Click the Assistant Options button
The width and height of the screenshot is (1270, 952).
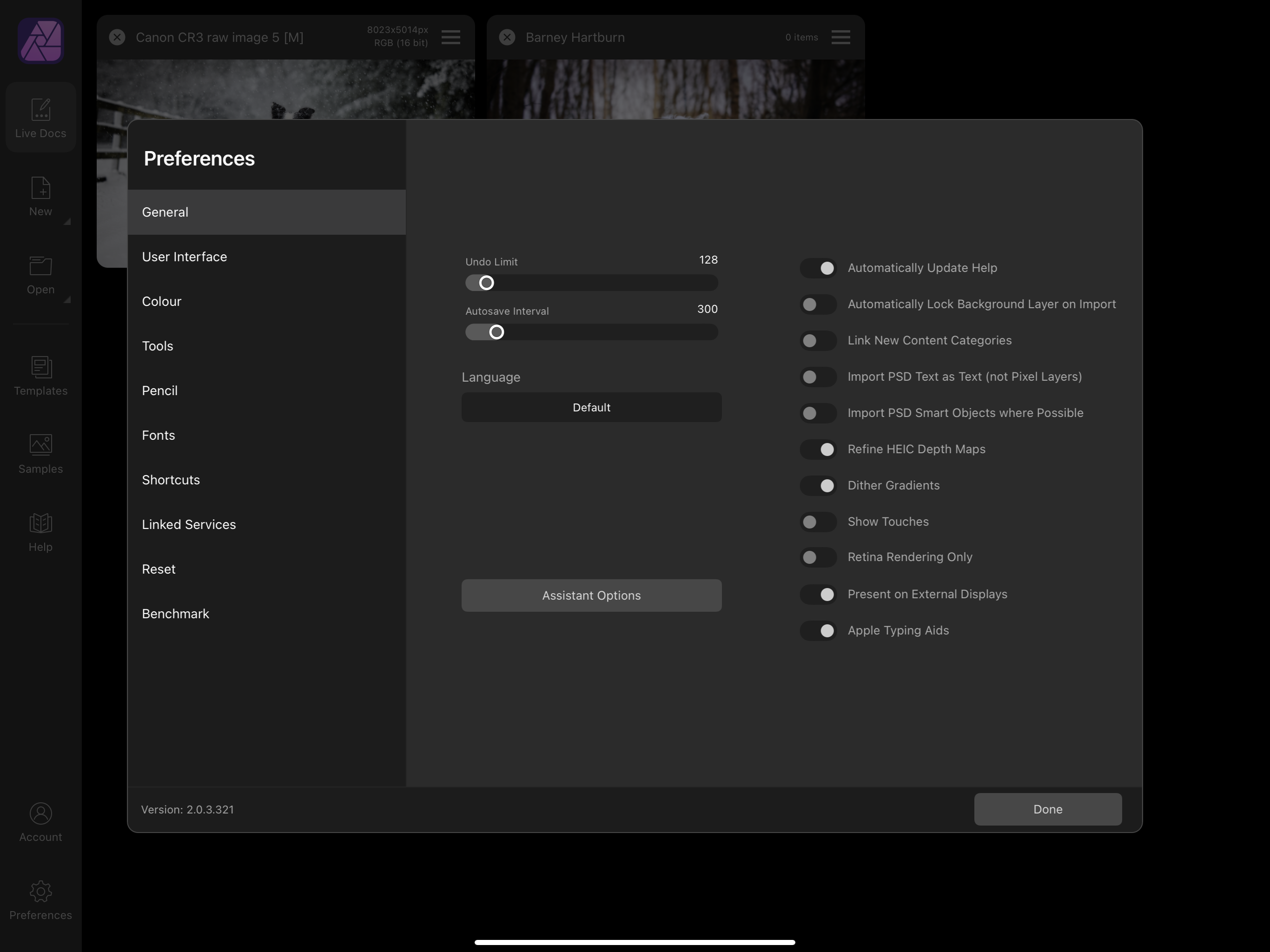[591, 595]
